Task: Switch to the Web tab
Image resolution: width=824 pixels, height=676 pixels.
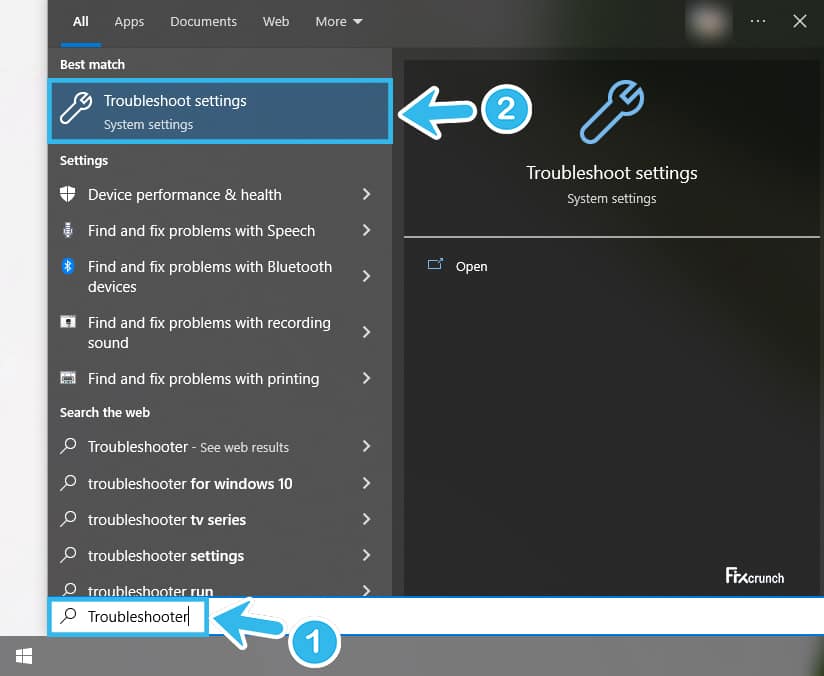Action: [276, 22]
